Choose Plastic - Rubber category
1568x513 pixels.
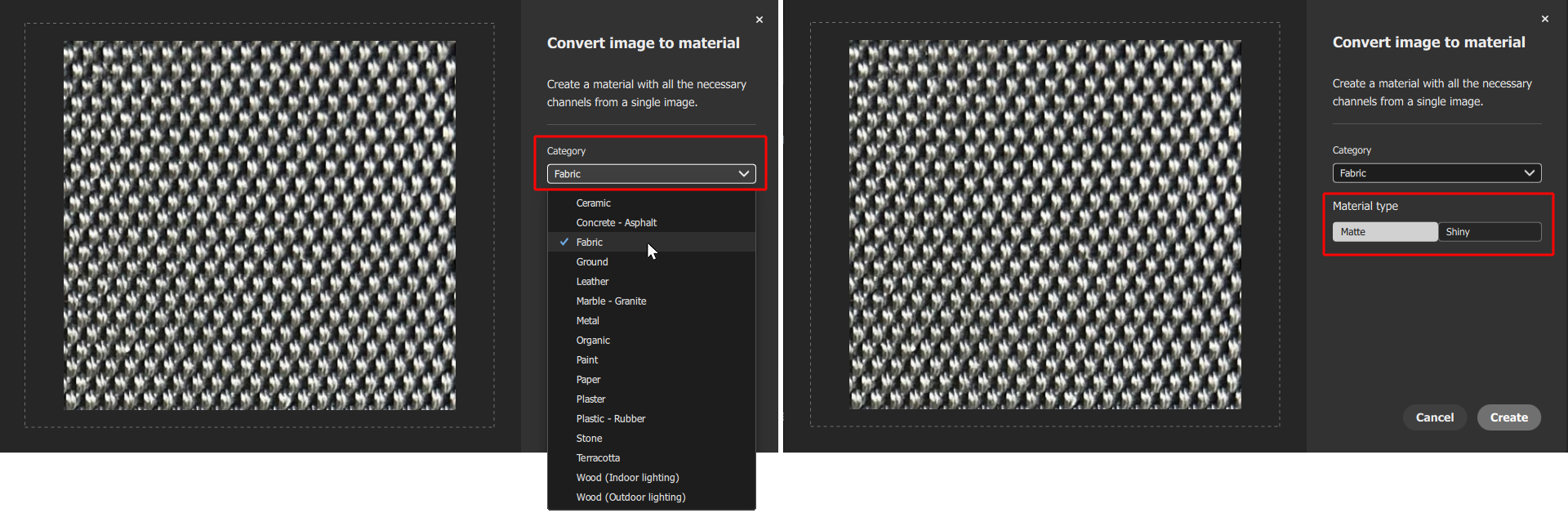pyautogui.click(x=610, y=419)
